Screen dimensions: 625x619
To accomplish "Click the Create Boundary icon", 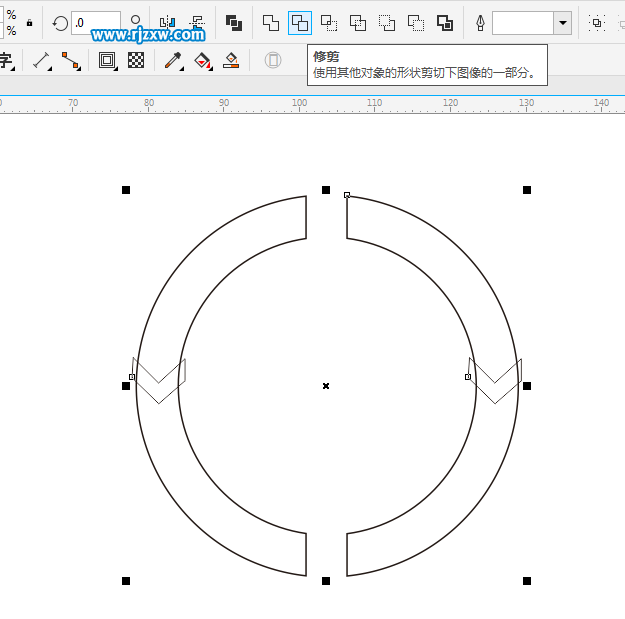I will coord(445,23).
